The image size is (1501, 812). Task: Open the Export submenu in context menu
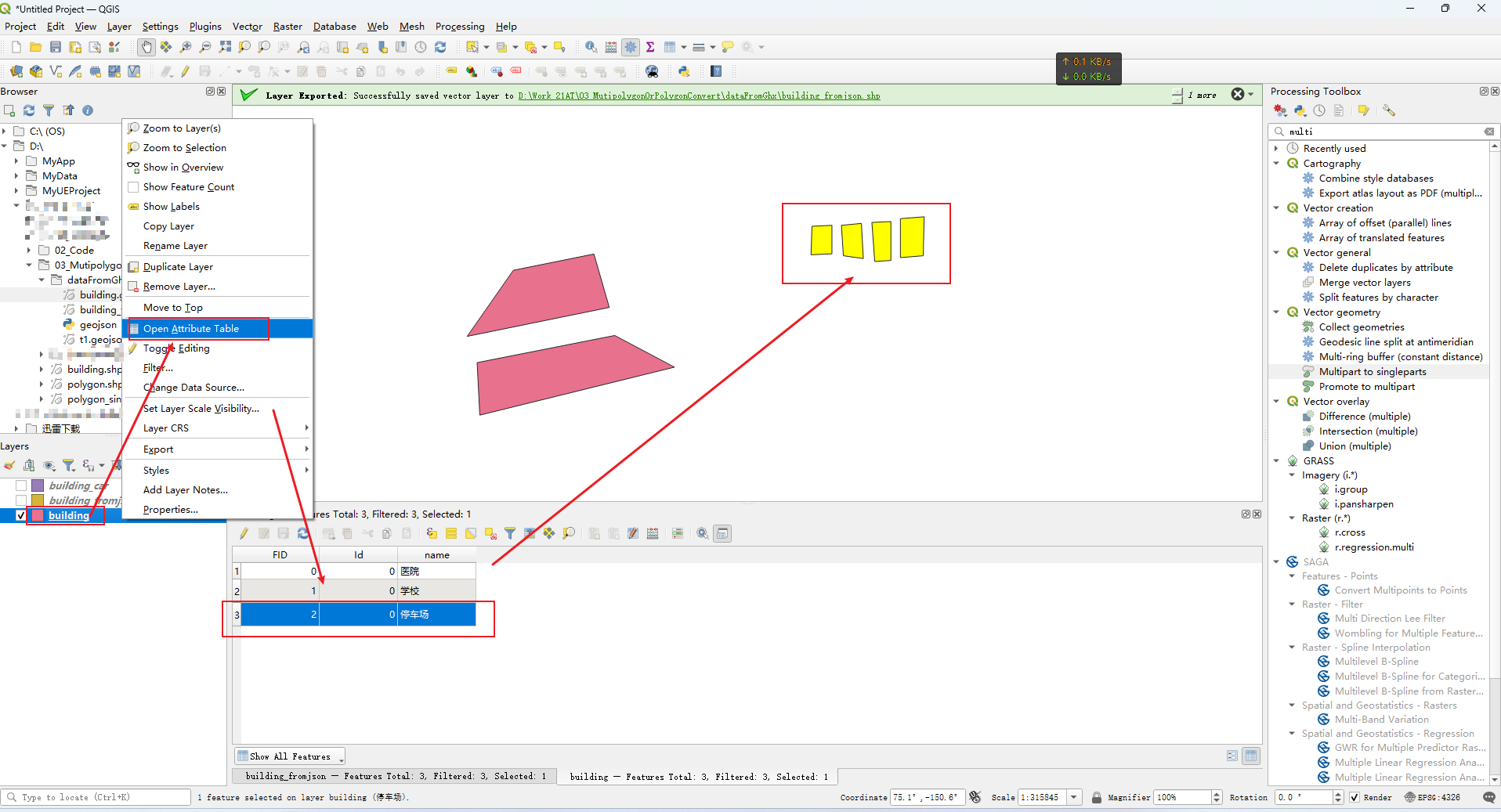(x=218, y=449)
